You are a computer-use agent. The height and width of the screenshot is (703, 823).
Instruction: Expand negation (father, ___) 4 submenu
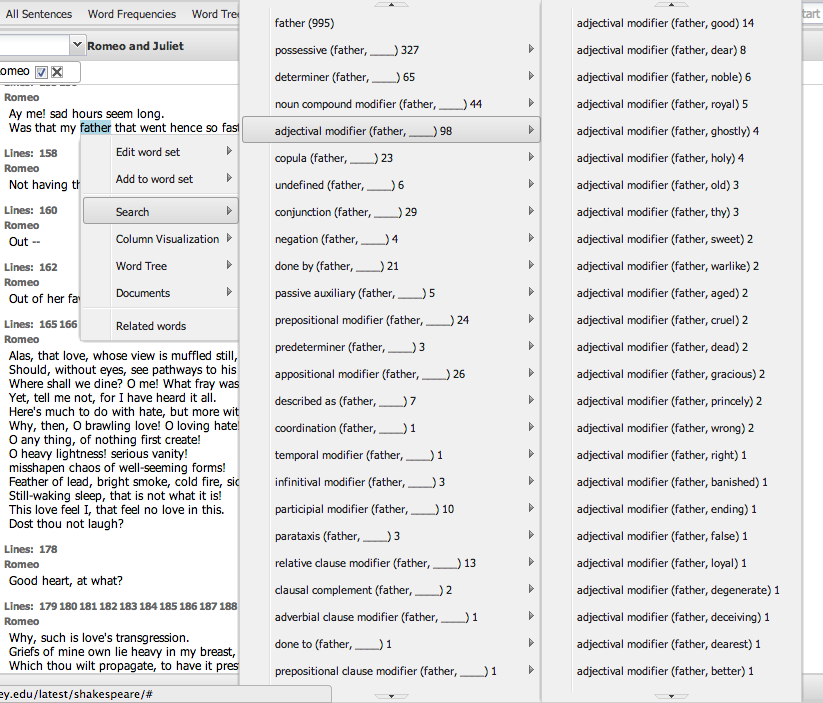tap(391, 239)
